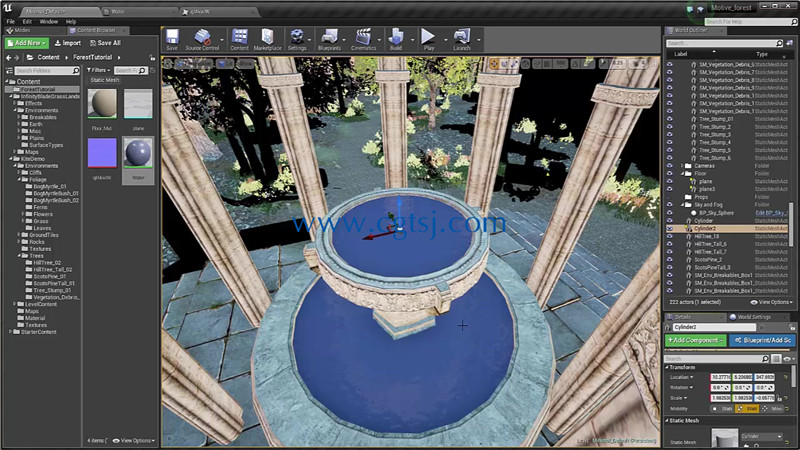
Task: Open the Cinematics toolbar icon
Action: (363, 39)
